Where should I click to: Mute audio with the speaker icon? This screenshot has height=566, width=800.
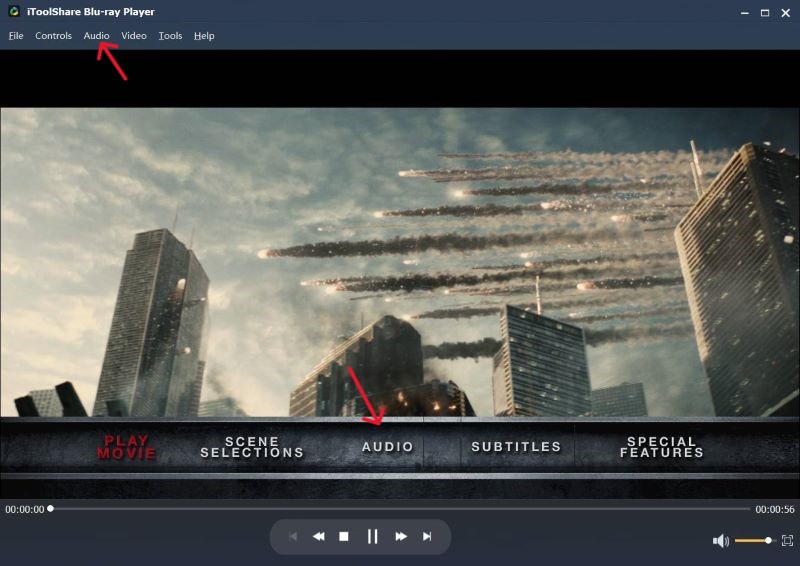(x=720, y=540)
